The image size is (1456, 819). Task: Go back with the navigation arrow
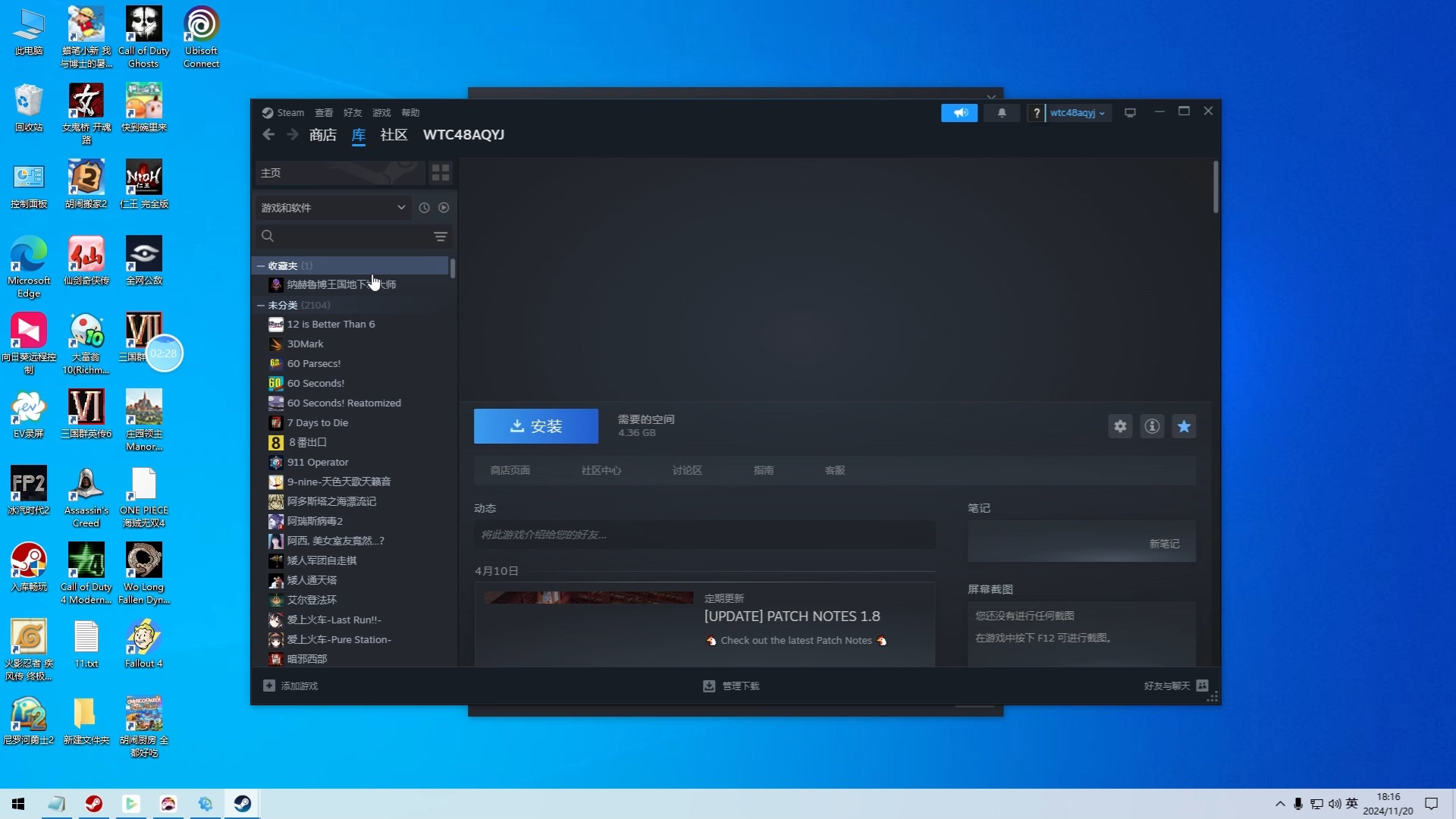(268, 134)
